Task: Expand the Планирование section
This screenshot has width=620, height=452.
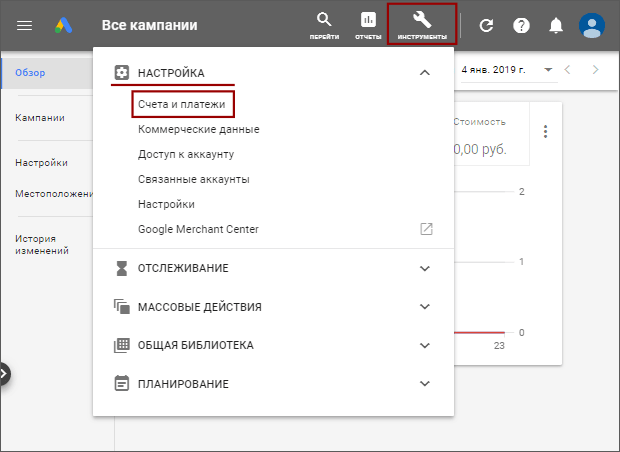Action: point(425,384)
